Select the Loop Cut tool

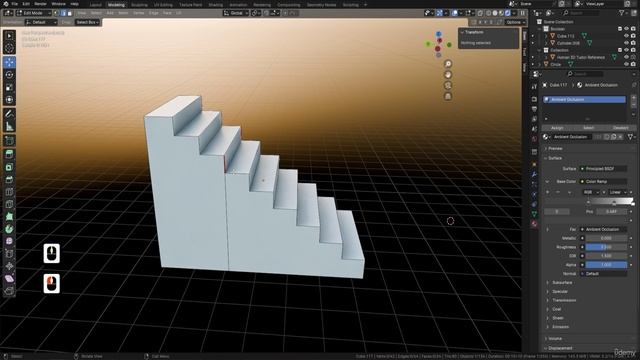(9, 192)
